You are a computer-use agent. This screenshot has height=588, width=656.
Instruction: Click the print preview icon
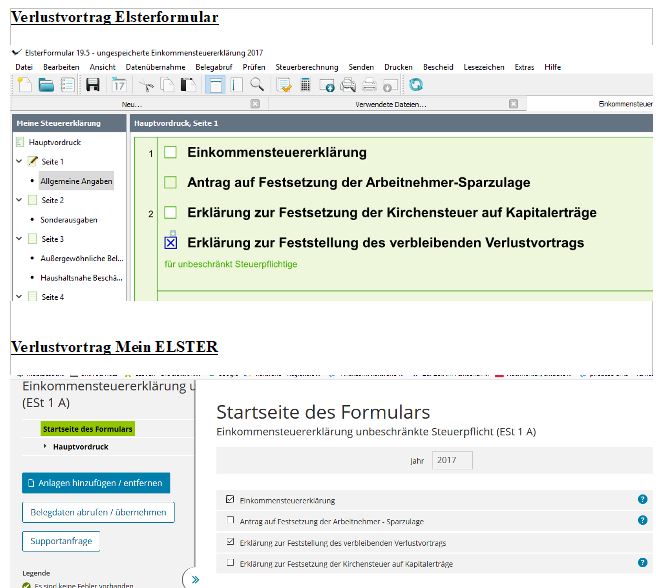[348, 85]
